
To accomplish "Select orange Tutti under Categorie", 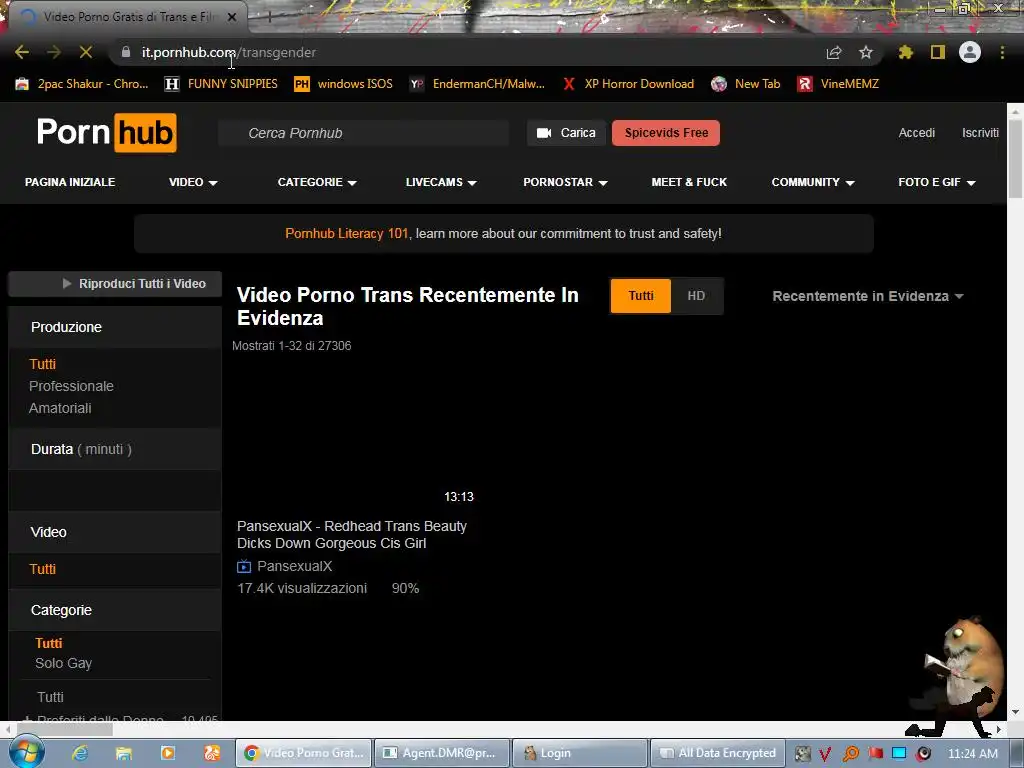I will click(x=49, y=643).
